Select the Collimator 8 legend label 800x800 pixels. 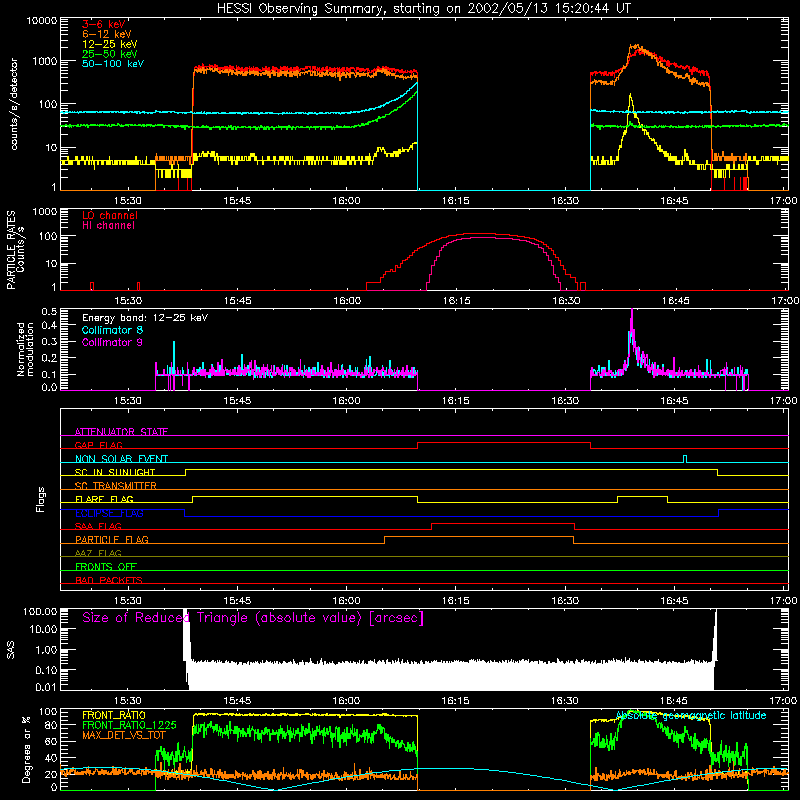[112, 330]
